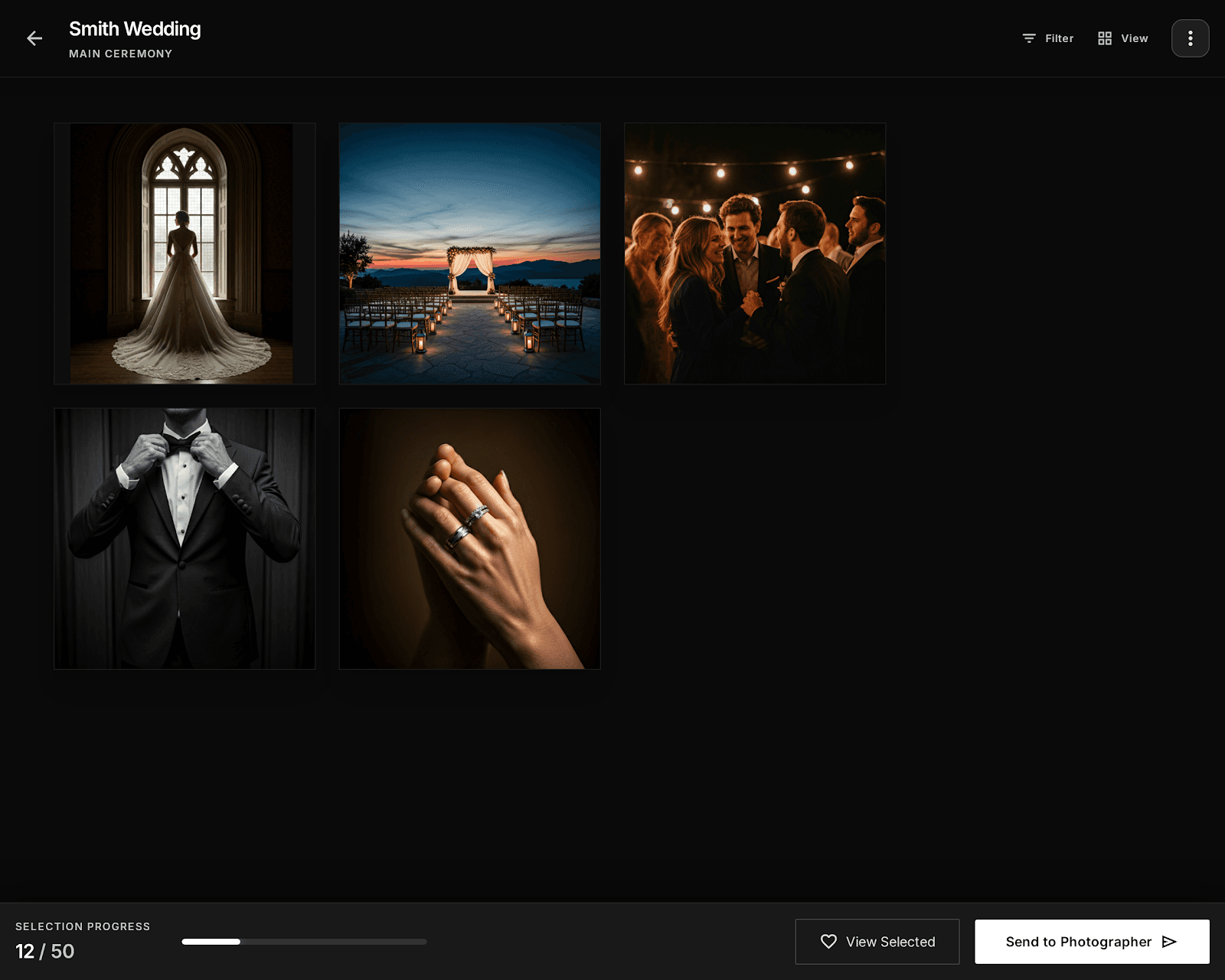
Task: Open the Filter options
Action: coord(1047,38)
